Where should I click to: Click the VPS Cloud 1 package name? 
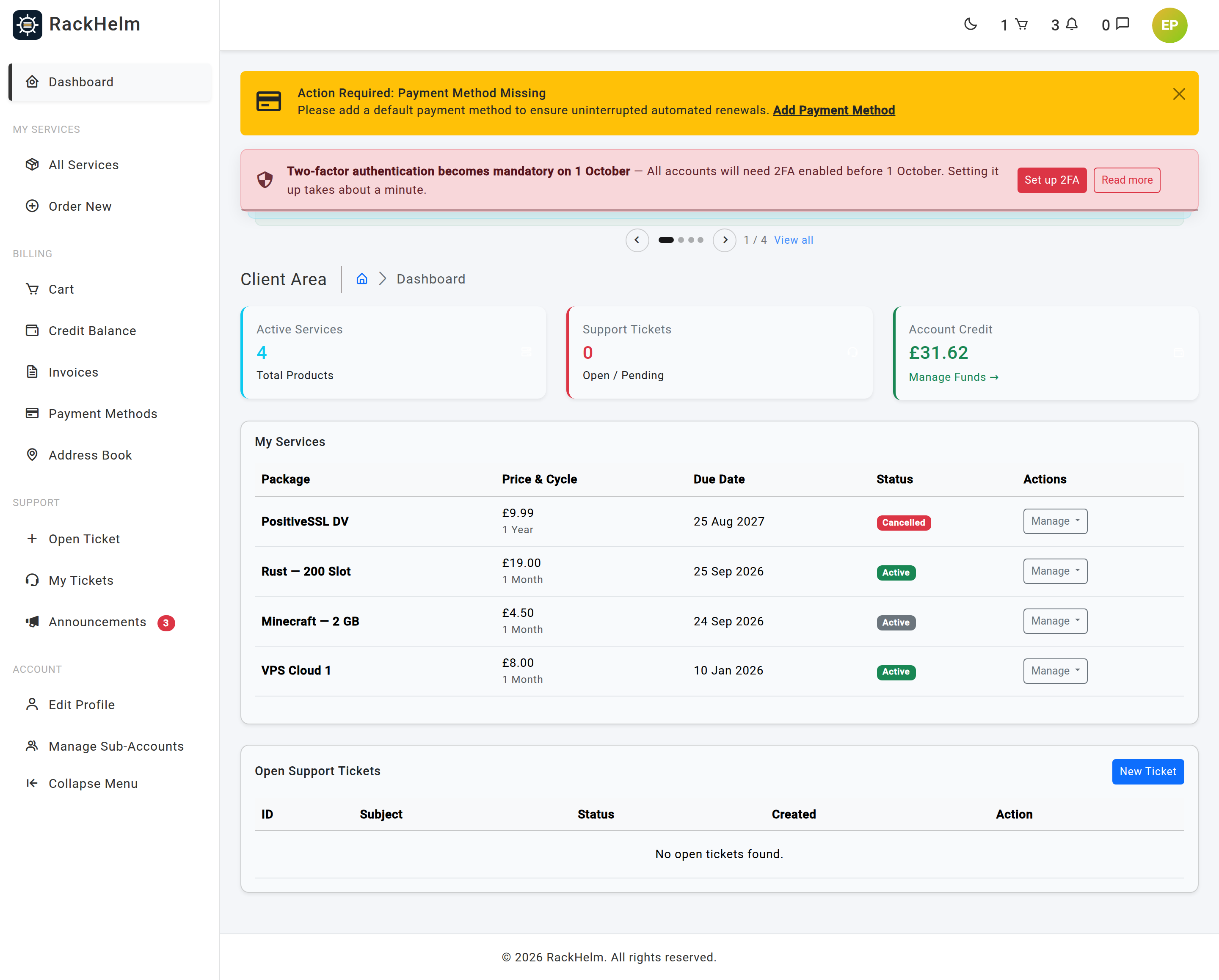pos(296,670)
